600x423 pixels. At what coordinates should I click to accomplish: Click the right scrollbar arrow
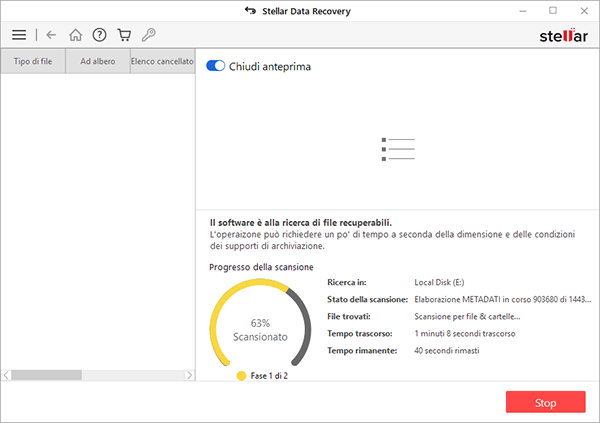[x=189, y=375]
